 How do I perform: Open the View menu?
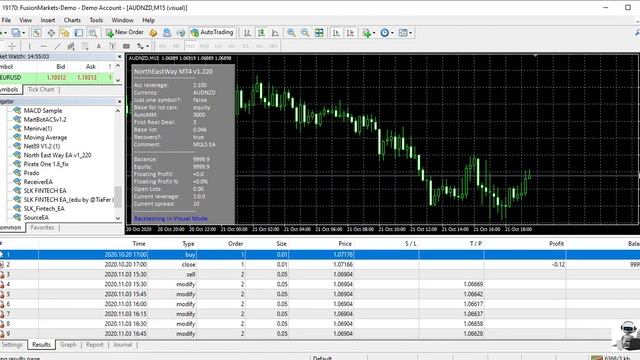[25, 20]
